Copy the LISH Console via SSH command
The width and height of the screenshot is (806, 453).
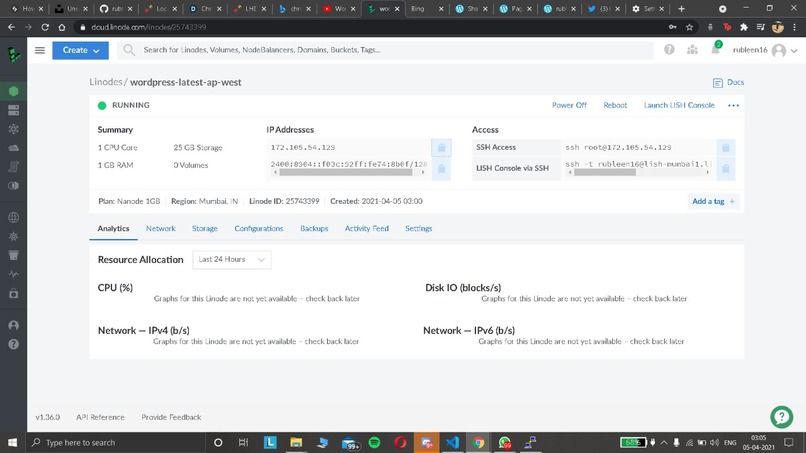coord(725,168)
